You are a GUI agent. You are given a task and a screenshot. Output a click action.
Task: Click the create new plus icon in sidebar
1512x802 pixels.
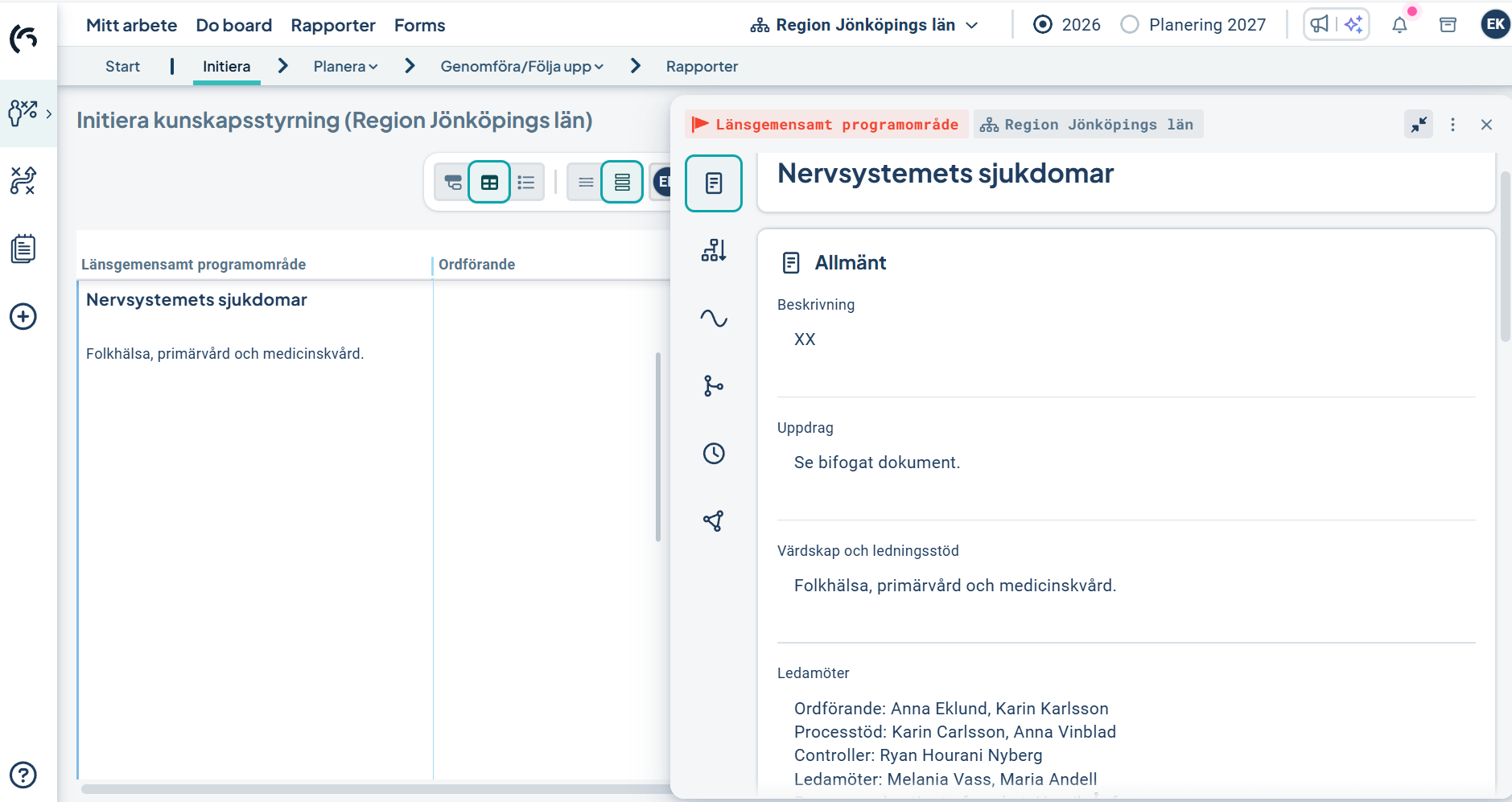click(x=23, y=316)
